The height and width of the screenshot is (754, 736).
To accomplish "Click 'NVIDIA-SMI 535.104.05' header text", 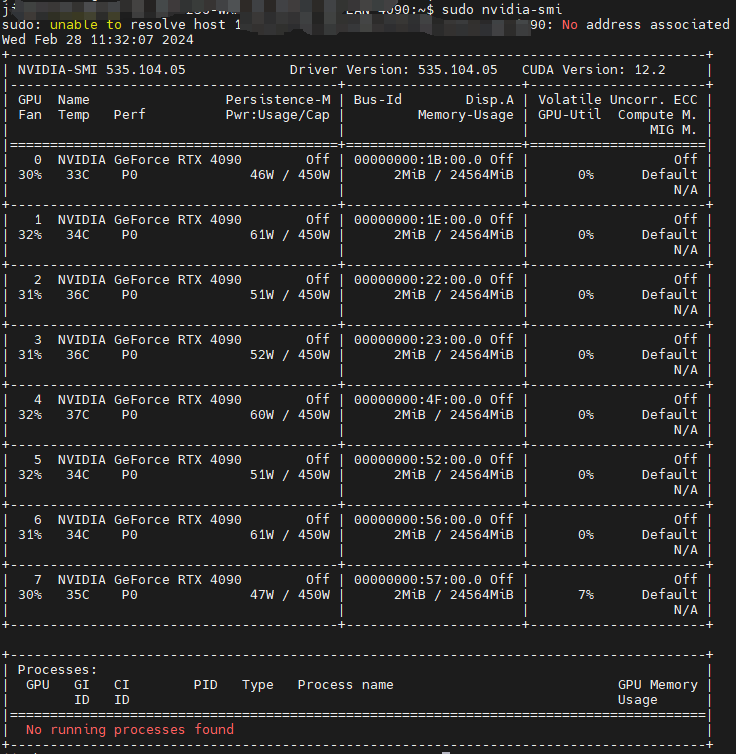I will [101, 70].
